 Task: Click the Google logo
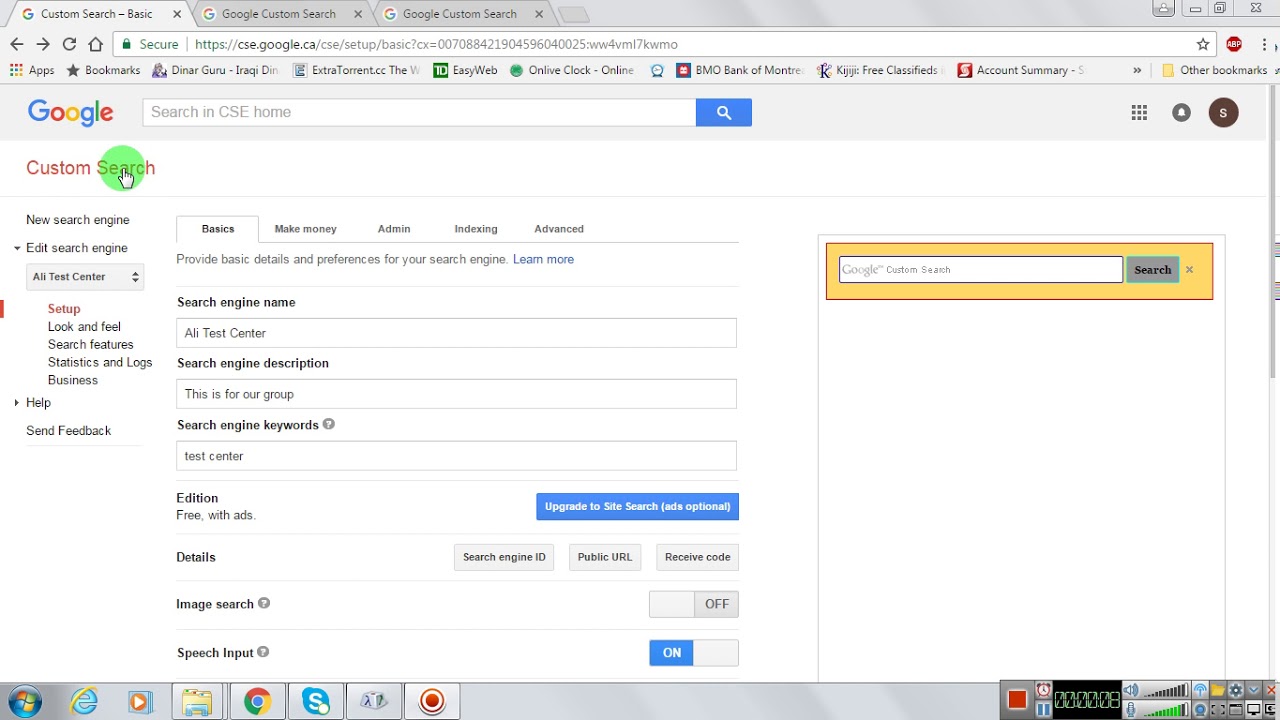pyautogui.click(x=70, y=112)
